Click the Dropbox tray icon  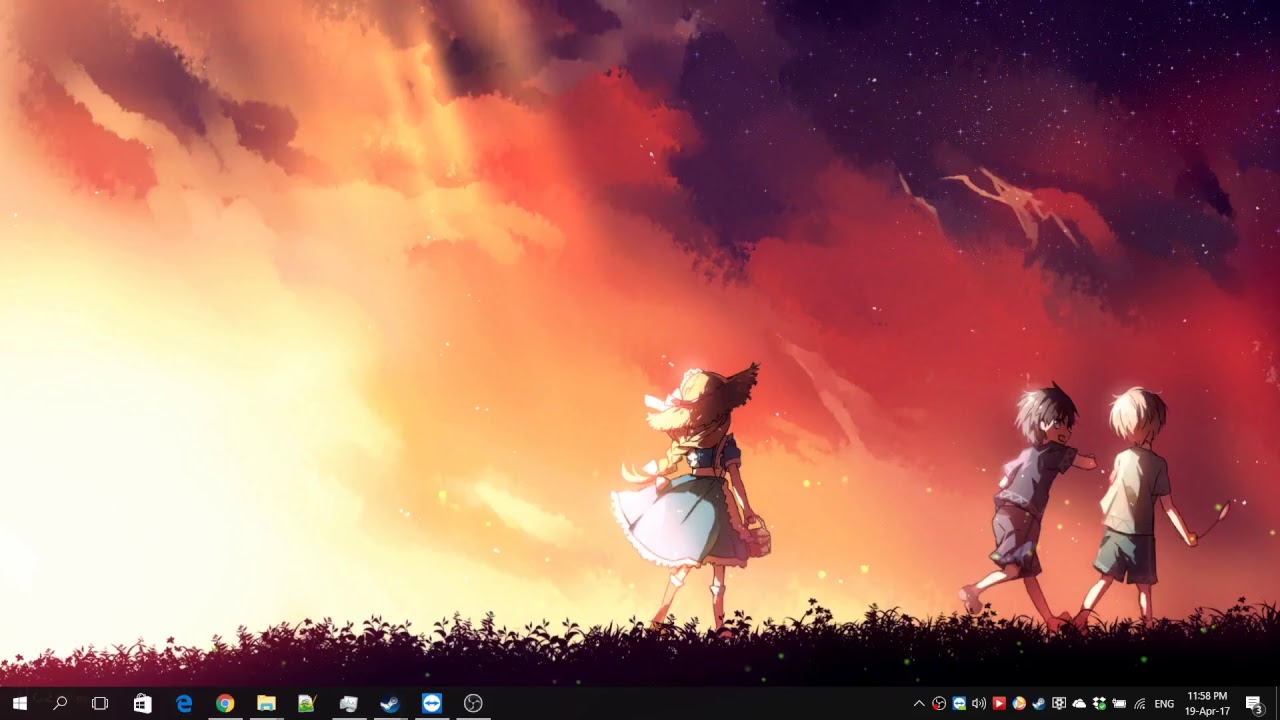coord(1099,704)
